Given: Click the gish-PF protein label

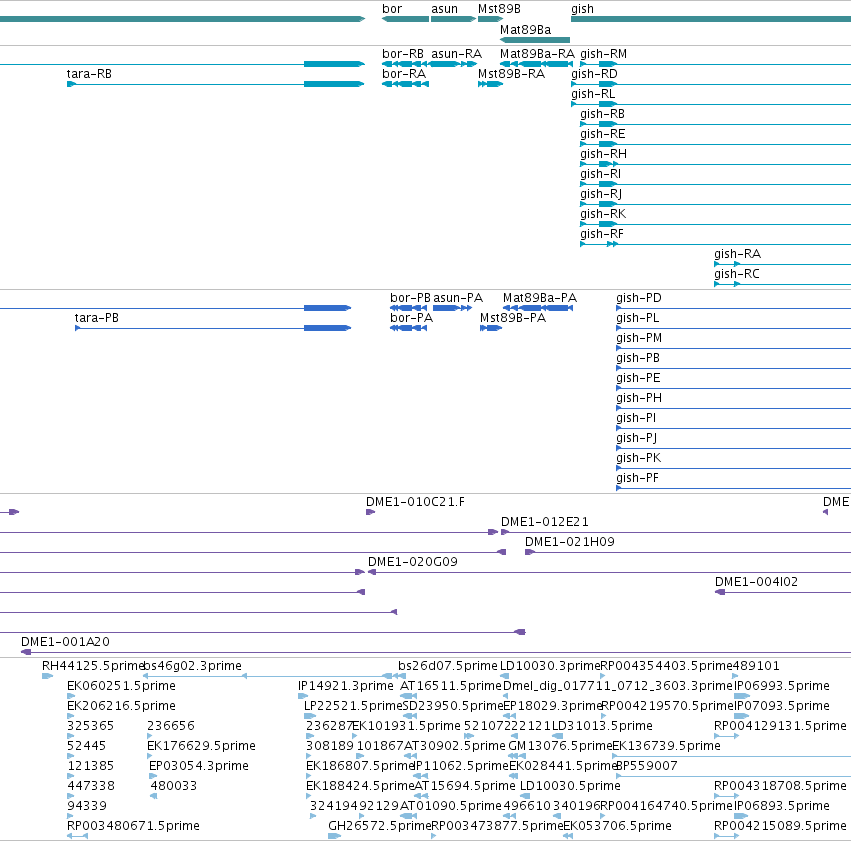Looking at the screenshot, I should coord(638,478).
